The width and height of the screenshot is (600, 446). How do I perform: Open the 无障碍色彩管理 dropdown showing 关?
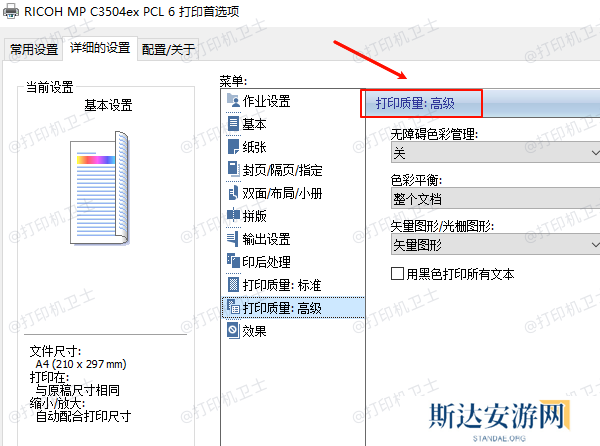[496, 153]
